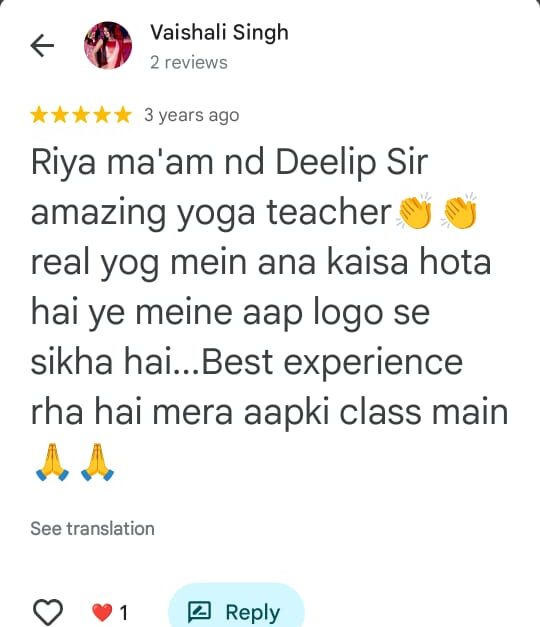View the reviewer's 2 reviews
540x627 pixels.
(x=189, y=63)
